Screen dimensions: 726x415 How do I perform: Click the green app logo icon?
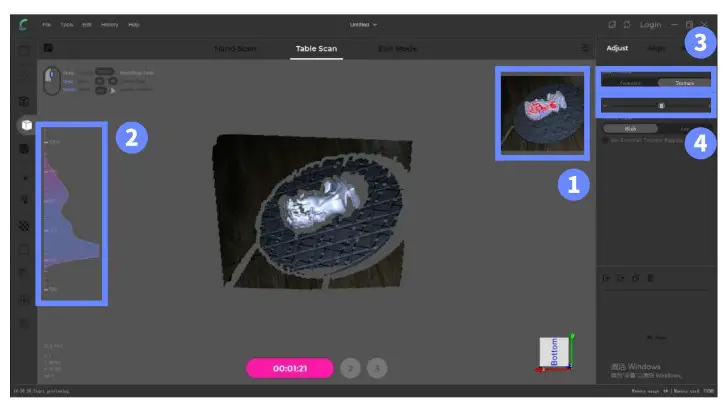click(x=23, y=25)
